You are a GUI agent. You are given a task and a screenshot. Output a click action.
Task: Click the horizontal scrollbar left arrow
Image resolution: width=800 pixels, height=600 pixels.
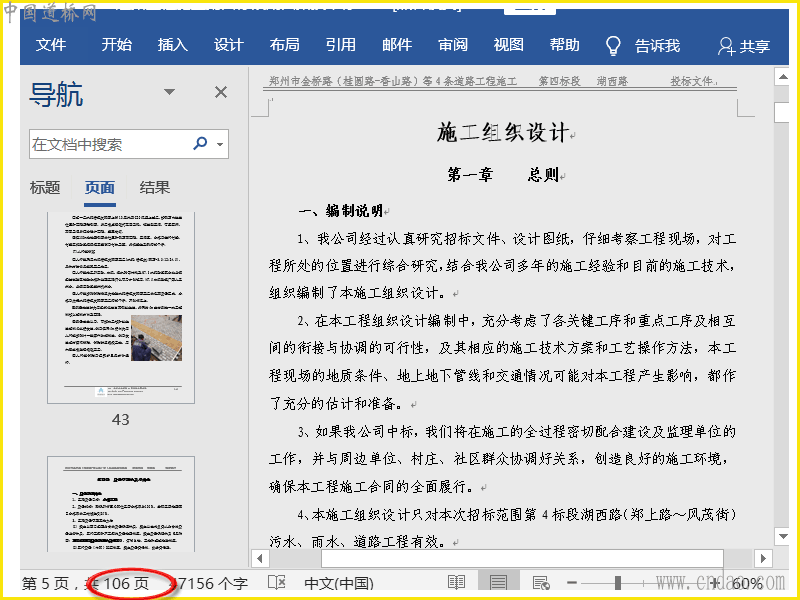260,558
